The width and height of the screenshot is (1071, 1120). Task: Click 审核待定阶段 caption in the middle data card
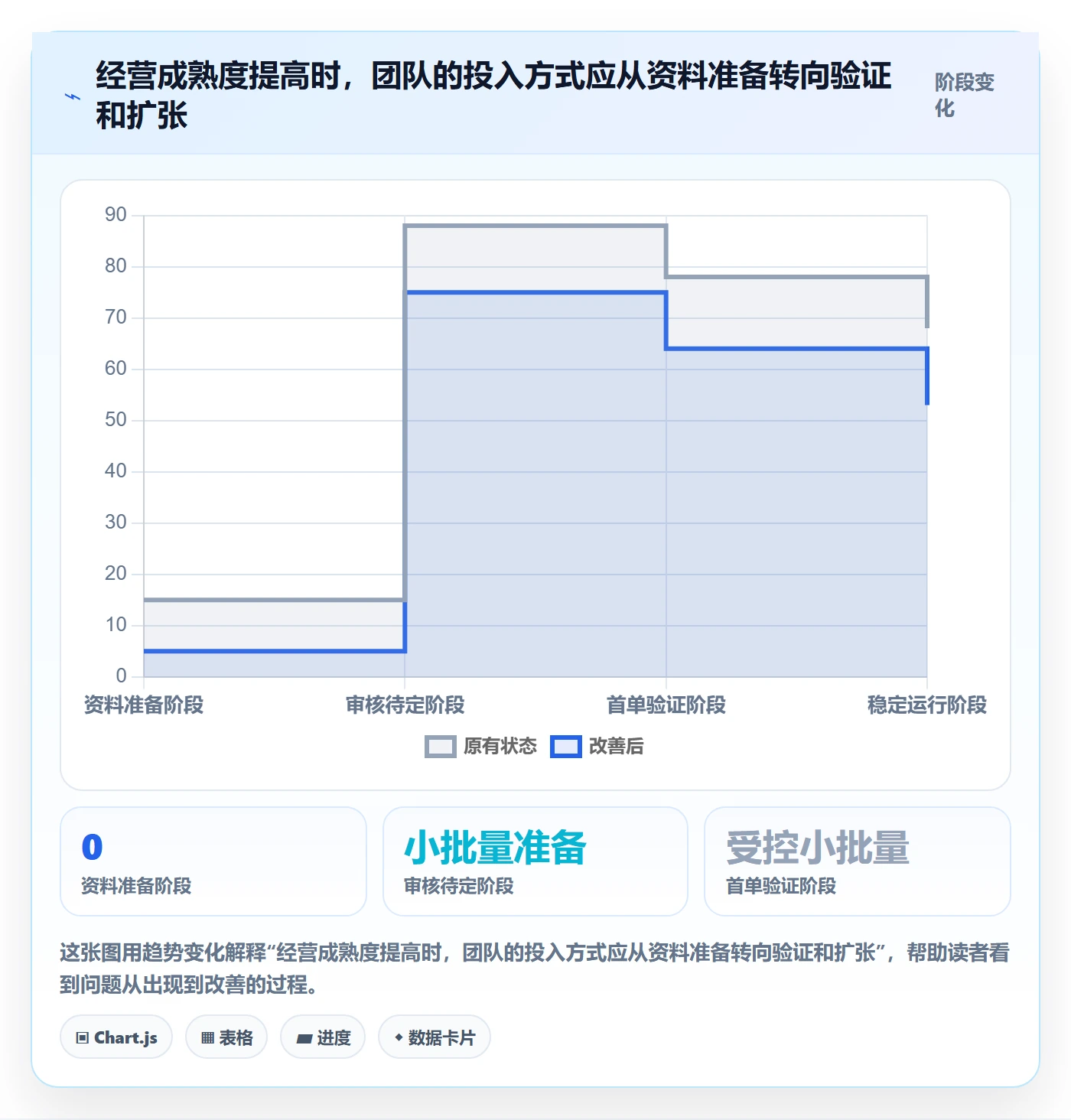click(x=459, y=886)
